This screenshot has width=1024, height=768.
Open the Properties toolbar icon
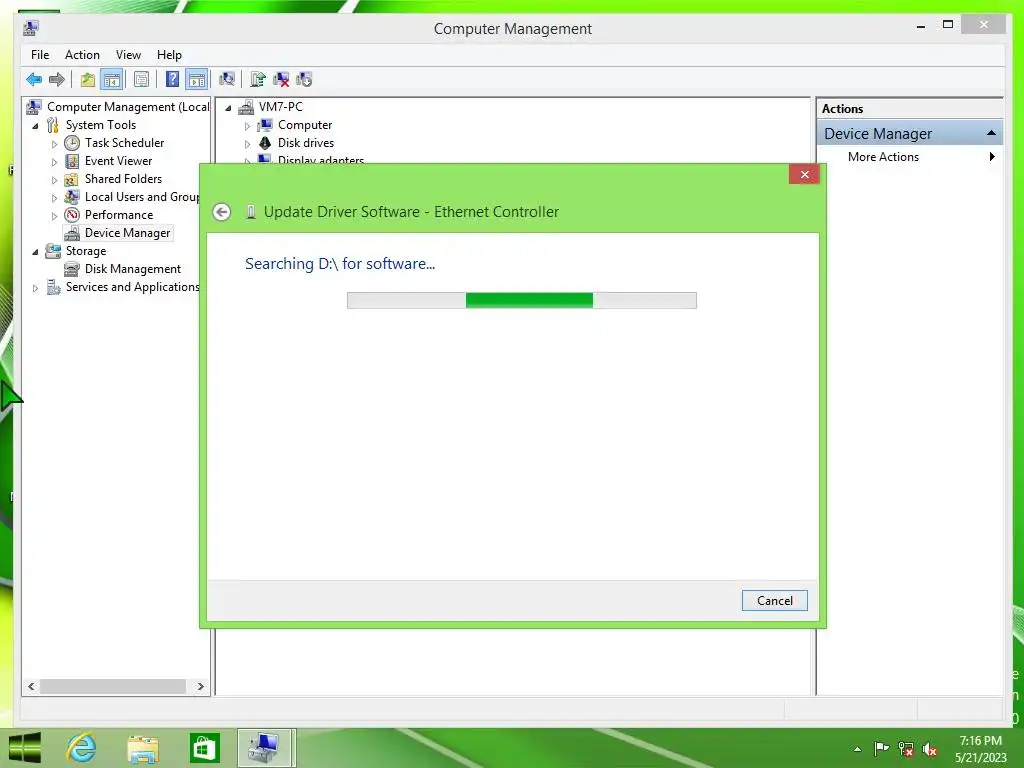click(141, 80)
